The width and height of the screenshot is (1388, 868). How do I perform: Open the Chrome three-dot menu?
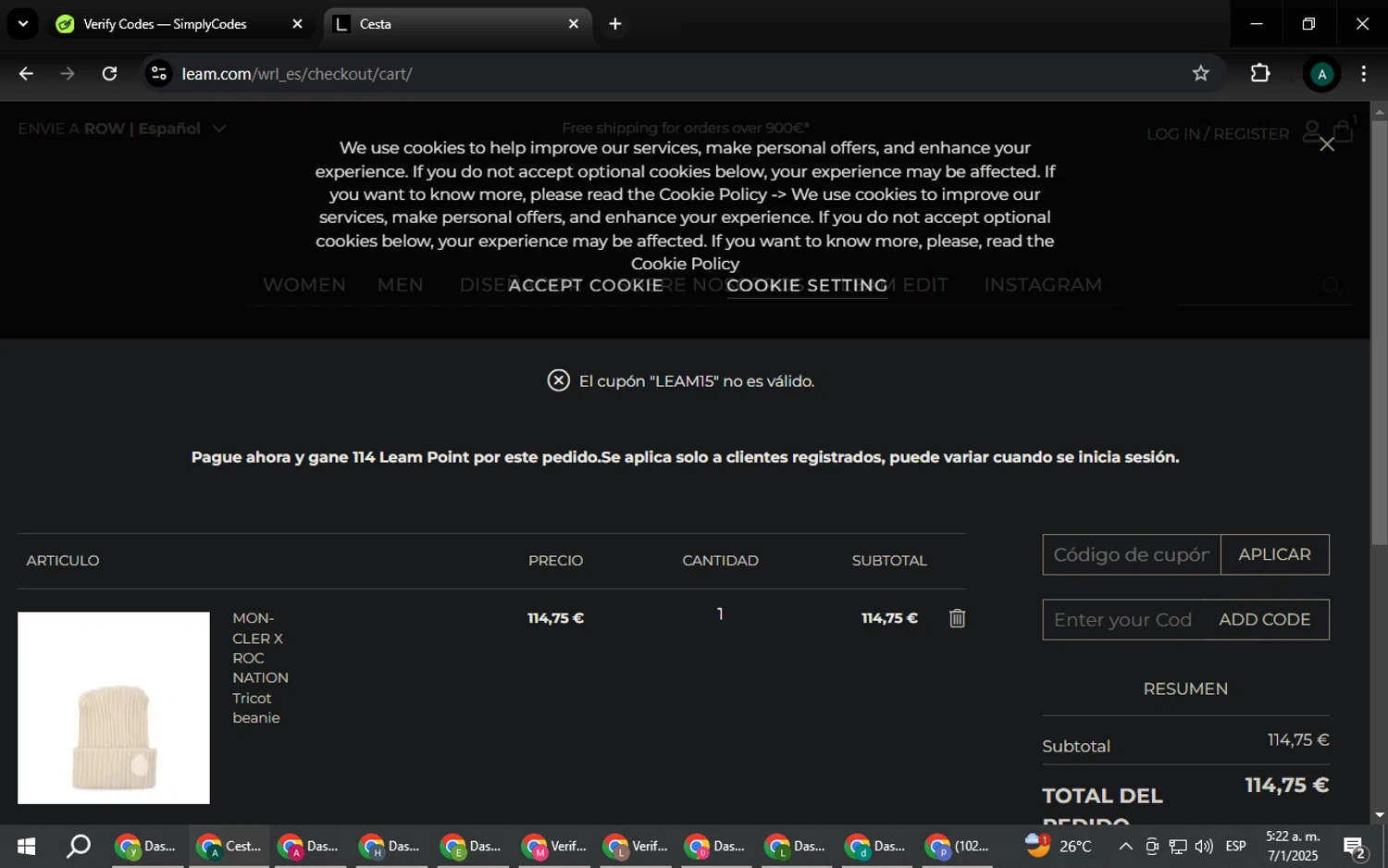pos(1363,74)
